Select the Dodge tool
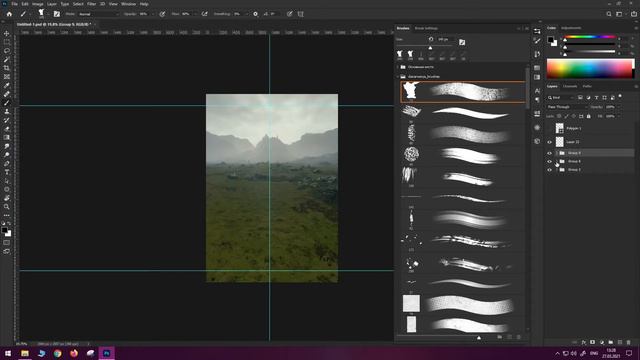 click(7, 155)
